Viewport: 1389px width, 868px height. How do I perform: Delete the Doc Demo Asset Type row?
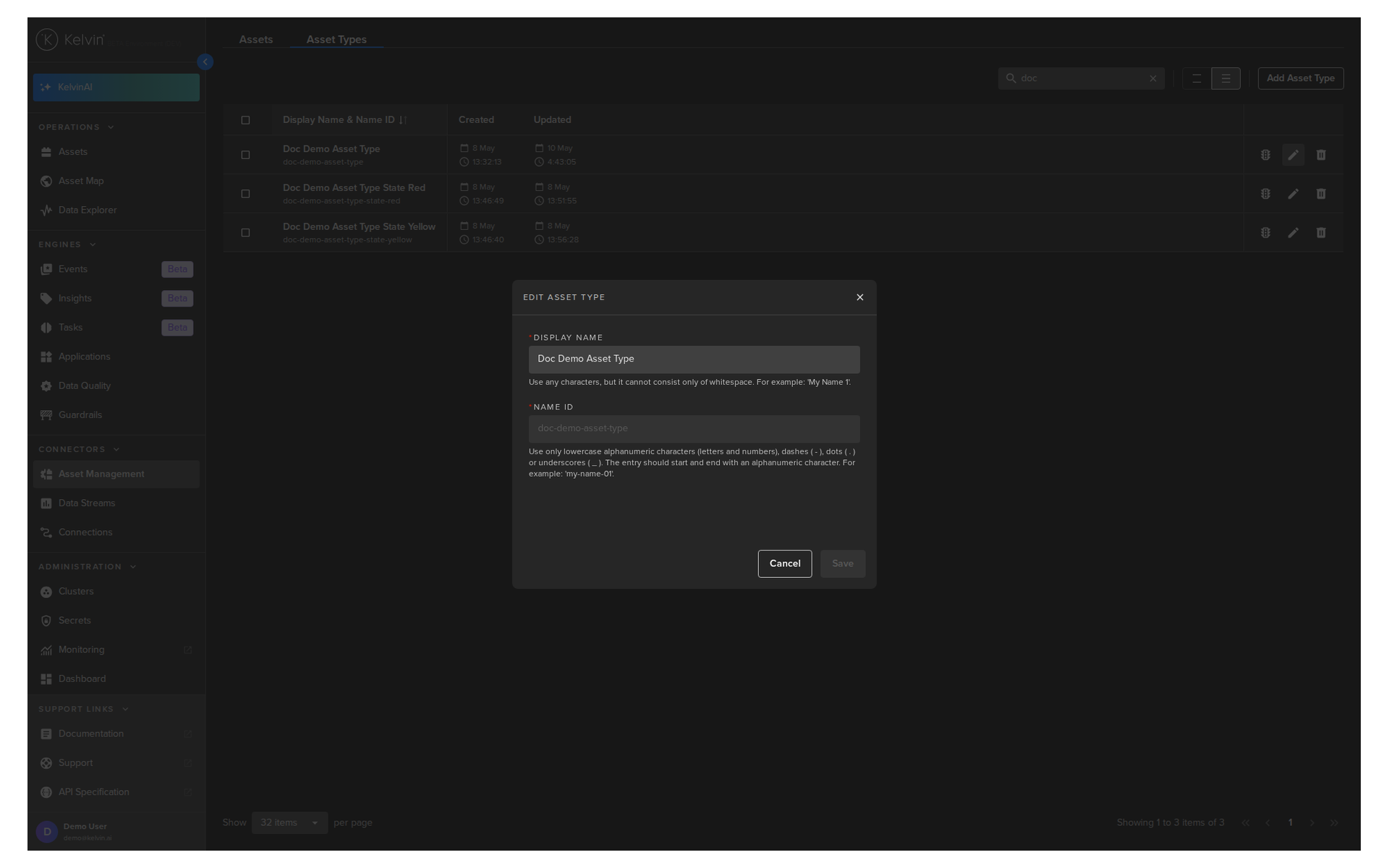pyautogui.click(x=1320, y=155)
